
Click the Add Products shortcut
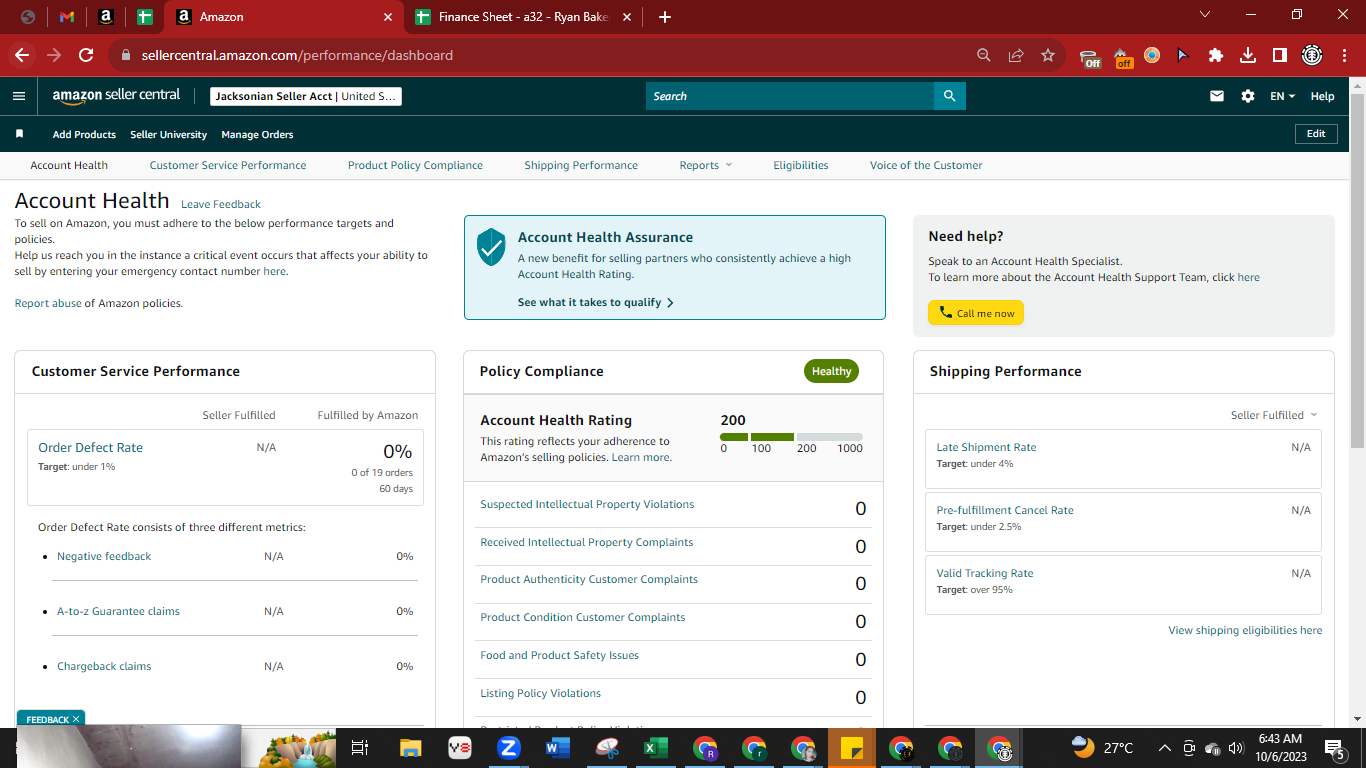(x=84, y=134)
